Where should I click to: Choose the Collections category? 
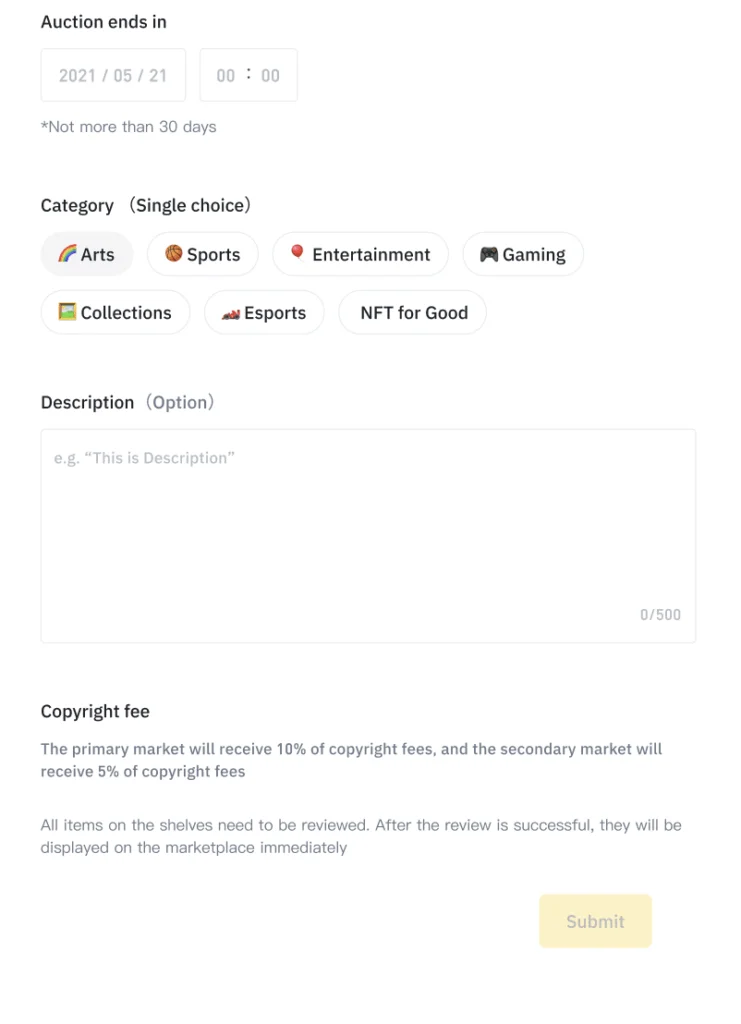pos(116,313)
